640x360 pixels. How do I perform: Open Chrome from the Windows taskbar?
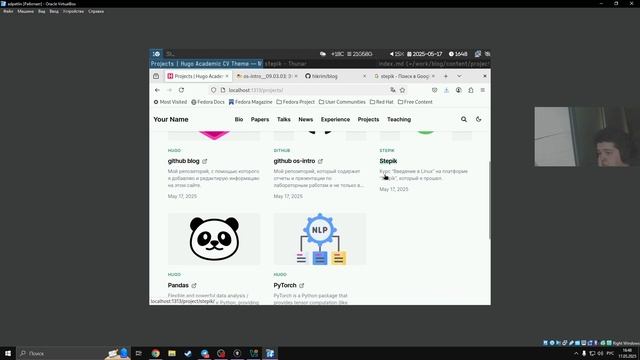156,353
